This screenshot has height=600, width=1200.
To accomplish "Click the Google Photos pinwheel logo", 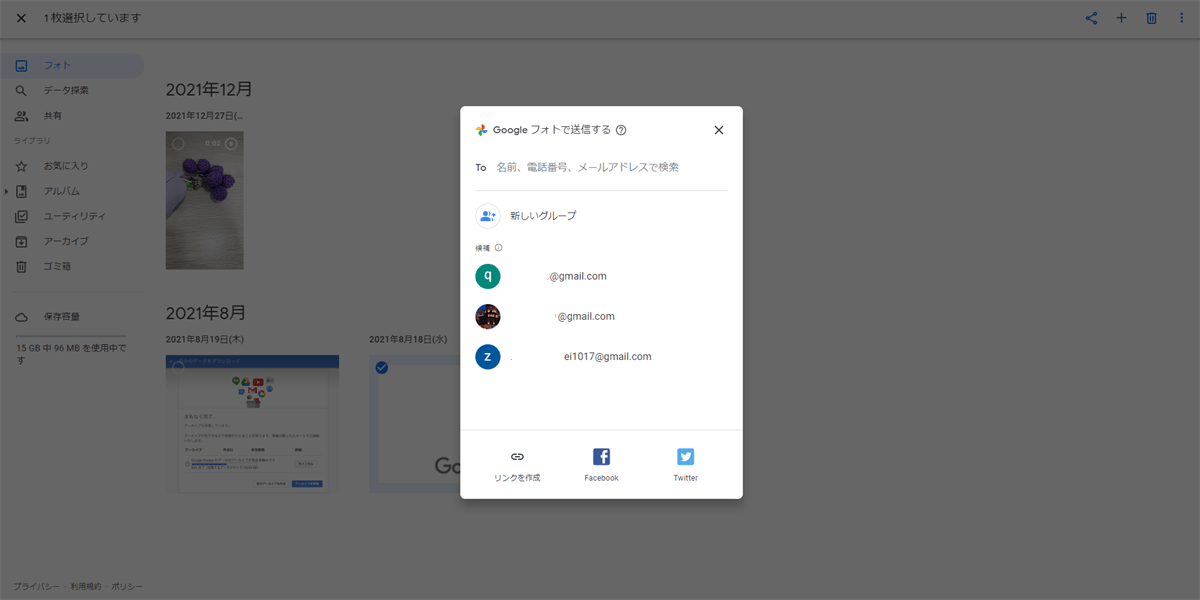I will click(x=482, y=130).
